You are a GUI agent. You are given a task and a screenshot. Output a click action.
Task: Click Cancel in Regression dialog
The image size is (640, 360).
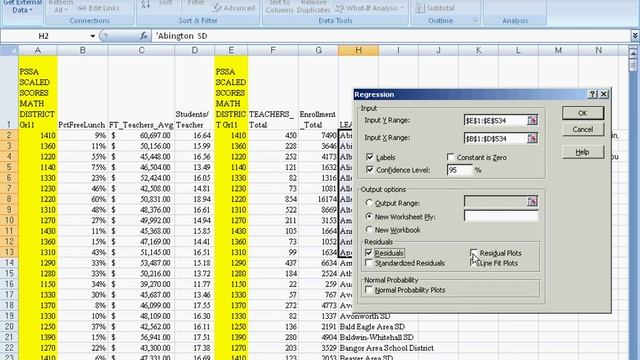coord(582,129)
